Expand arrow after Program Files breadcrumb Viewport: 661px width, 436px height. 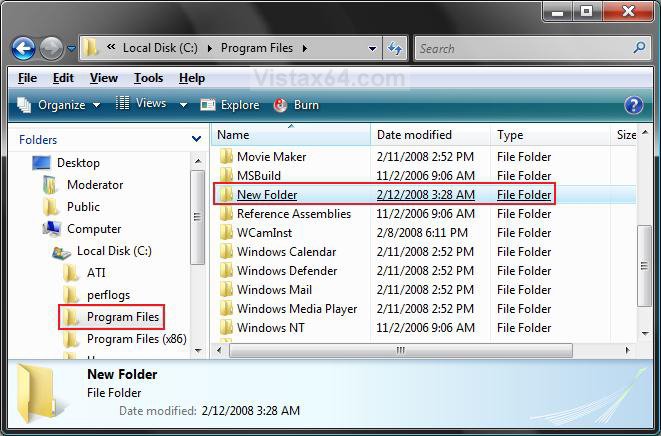point(304,48)
